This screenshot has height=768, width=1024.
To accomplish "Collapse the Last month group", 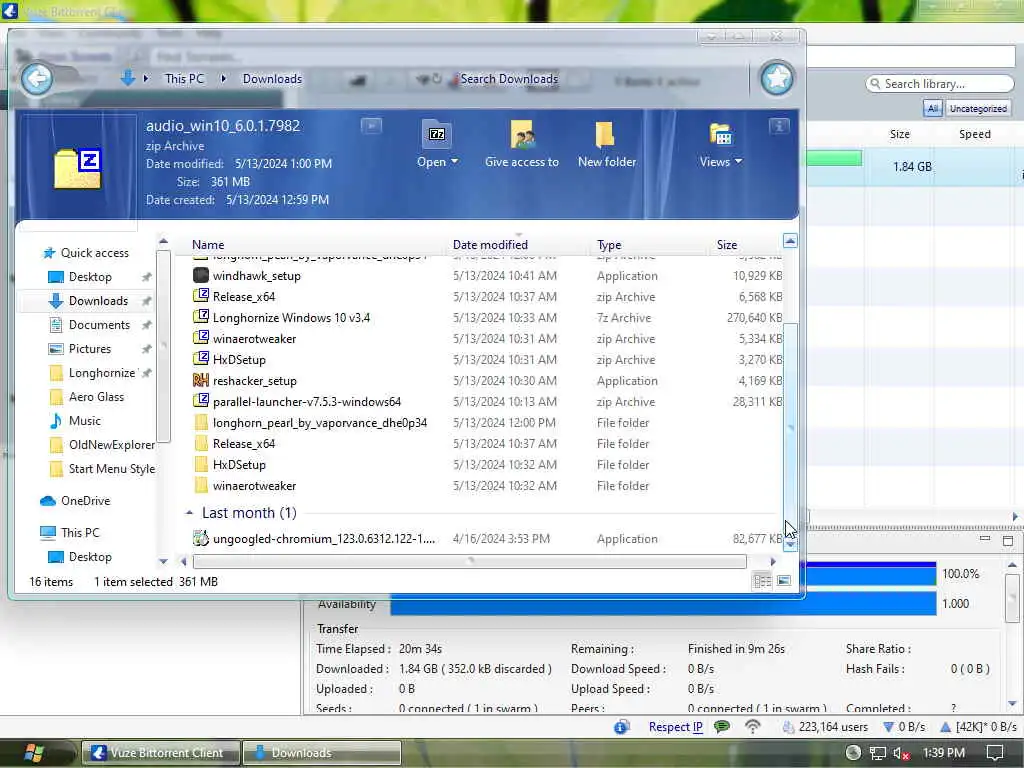I will pyautogui.click(x=189, y=513).
